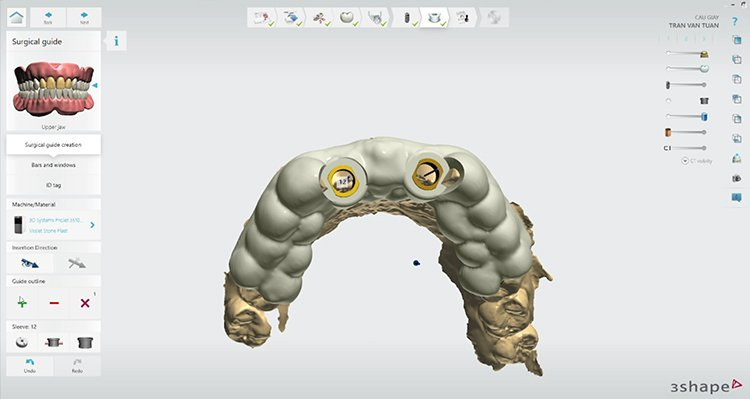Go to the report/approval workflow step

tap(463, 18)
